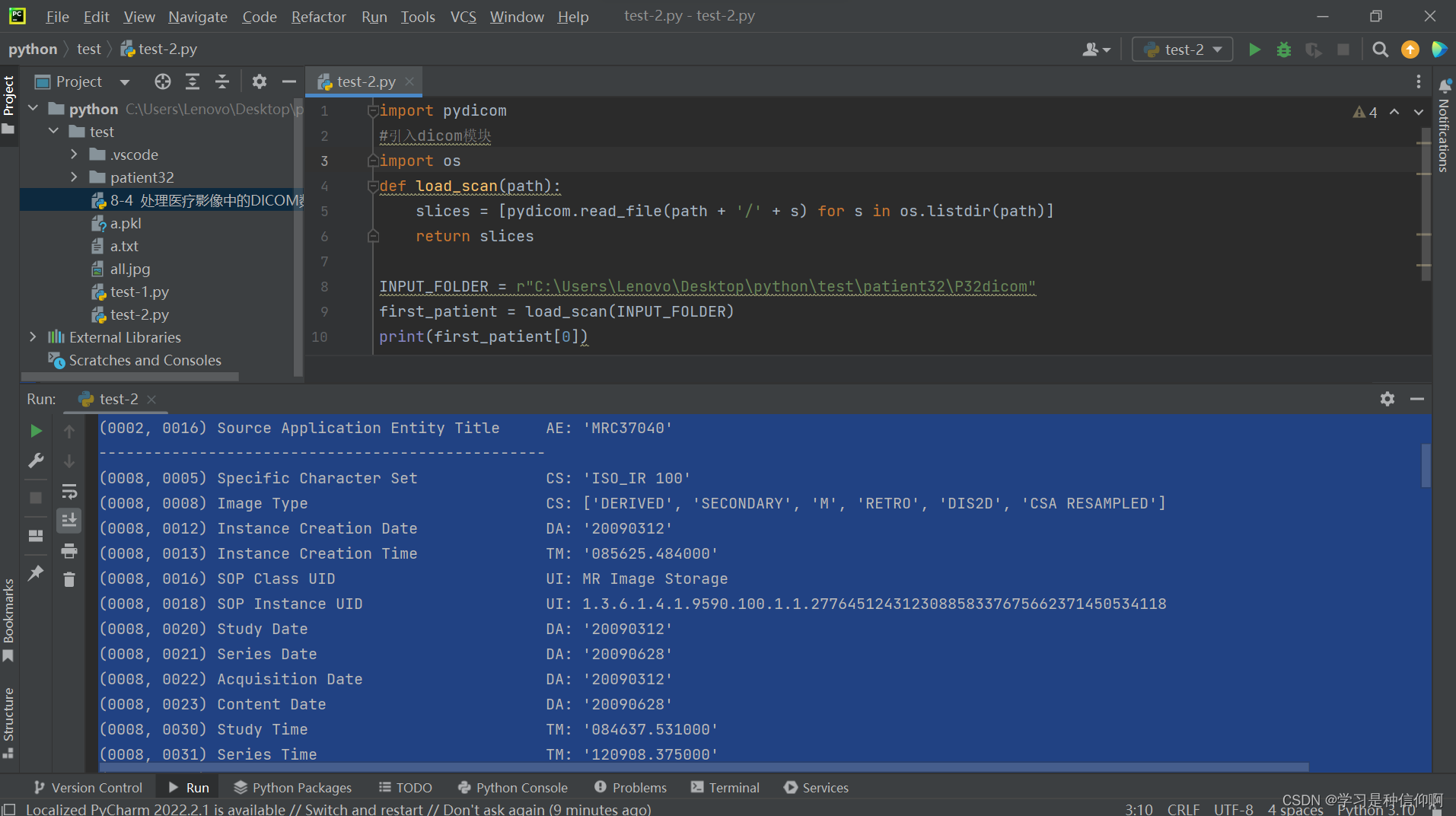Click the Project tree horizontal scrollbar
The image size is (1456, 816).
click(x=130, y=376)
